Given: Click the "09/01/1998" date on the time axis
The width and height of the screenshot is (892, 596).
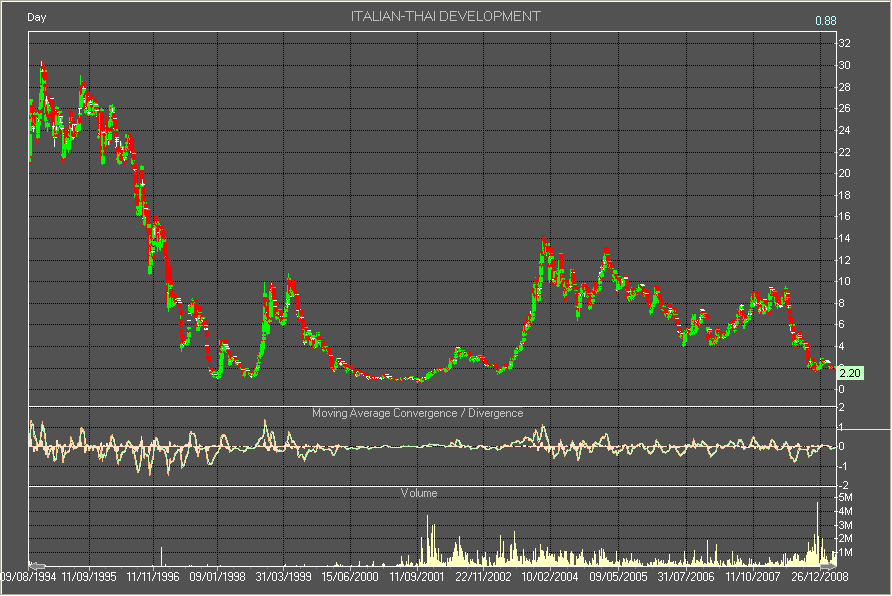Looking at the screenshot, I should (x=217, y=577).
